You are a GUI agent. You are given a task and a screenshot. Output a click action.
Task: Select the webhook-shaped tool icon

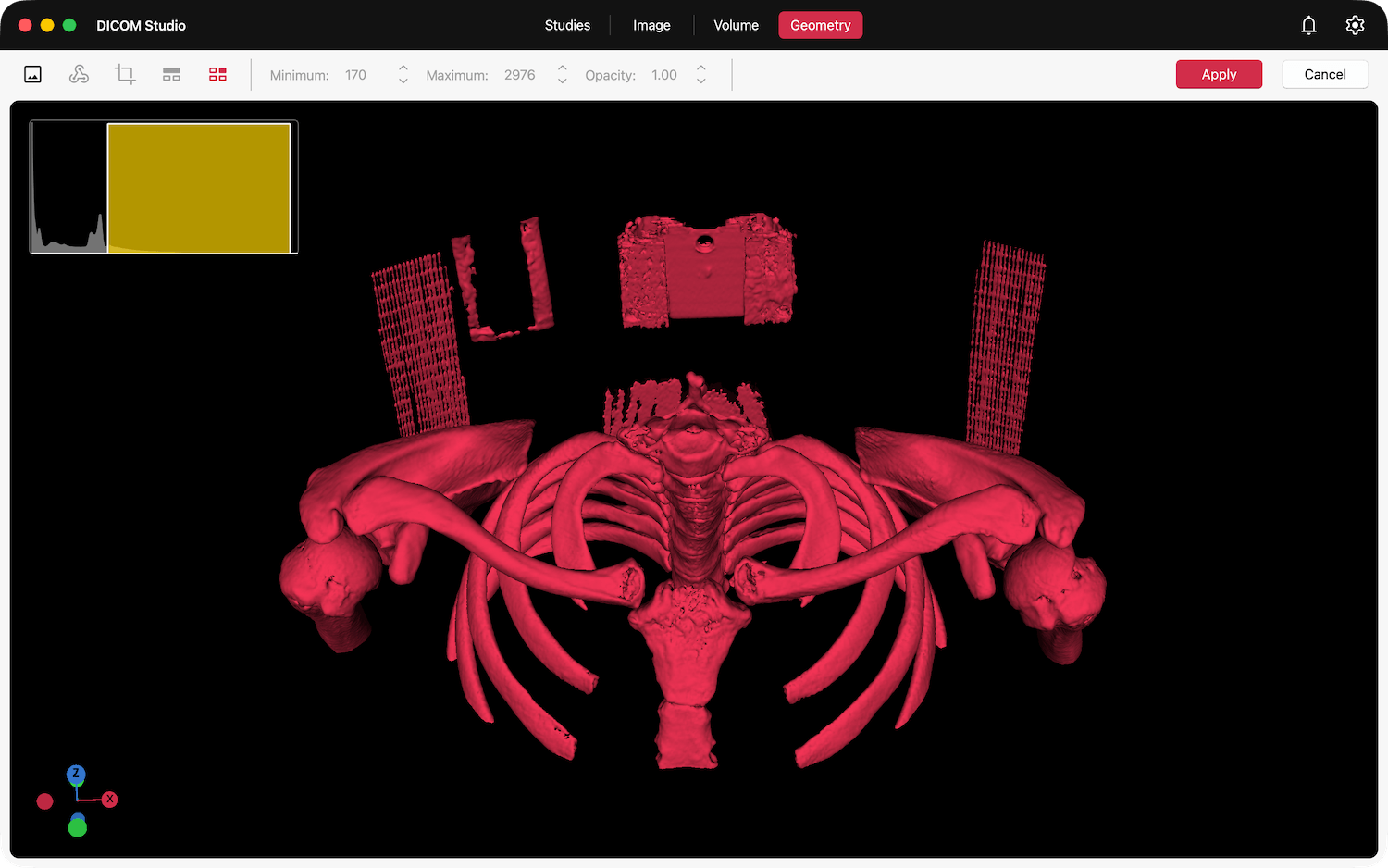pos(80,75)
